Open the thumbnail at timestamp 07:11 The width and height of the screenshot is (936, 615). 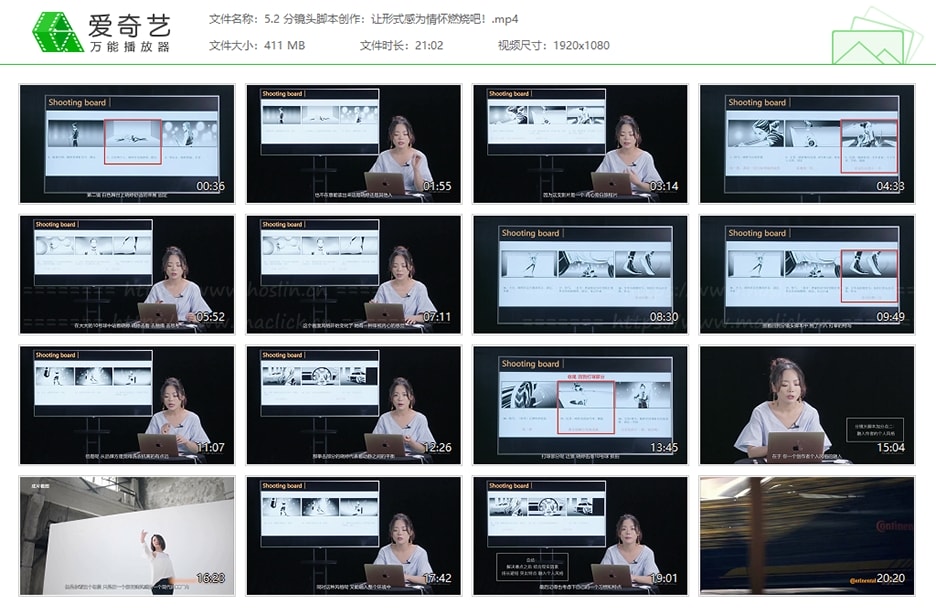[x=353, y=275]
